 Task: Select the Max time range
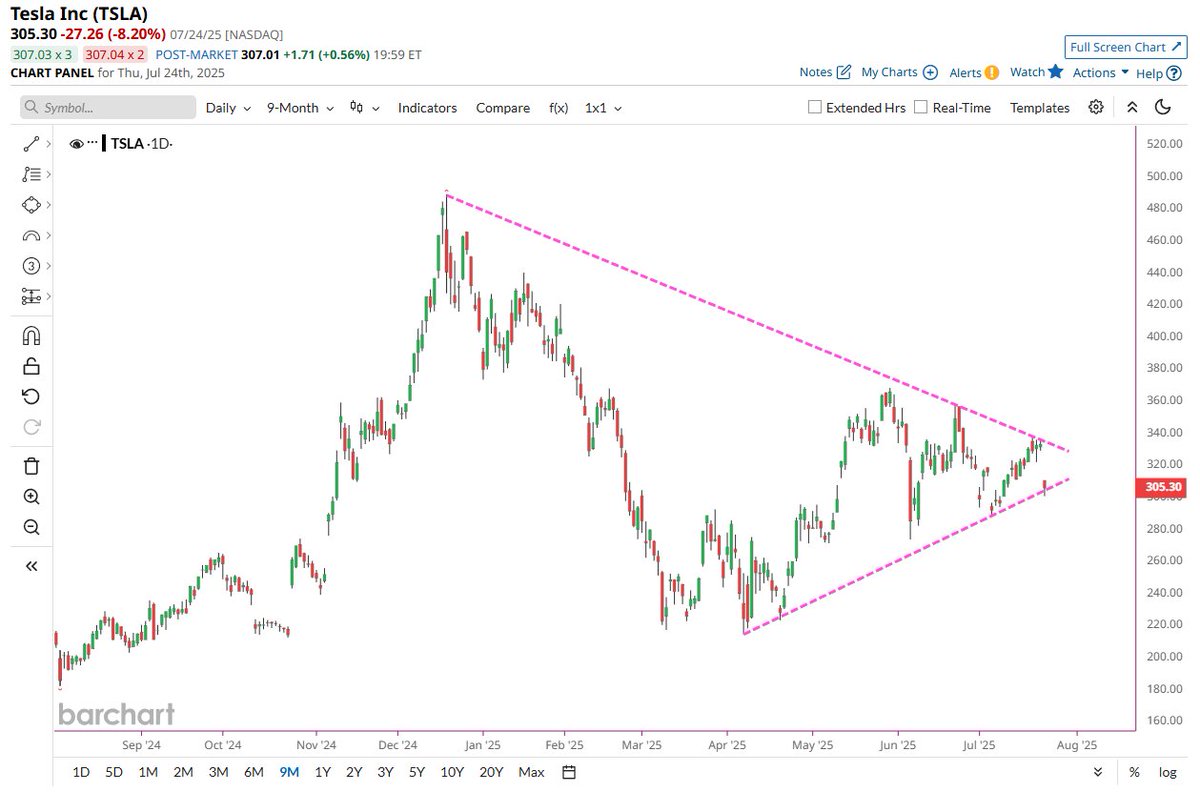531,772
